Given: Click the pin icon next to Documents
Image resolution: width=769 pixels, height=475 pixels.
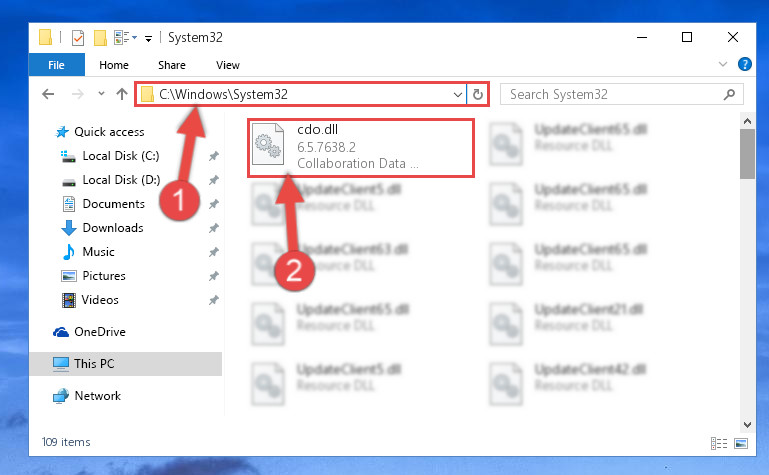Looking at the screenshot, I should coord(213,204).
